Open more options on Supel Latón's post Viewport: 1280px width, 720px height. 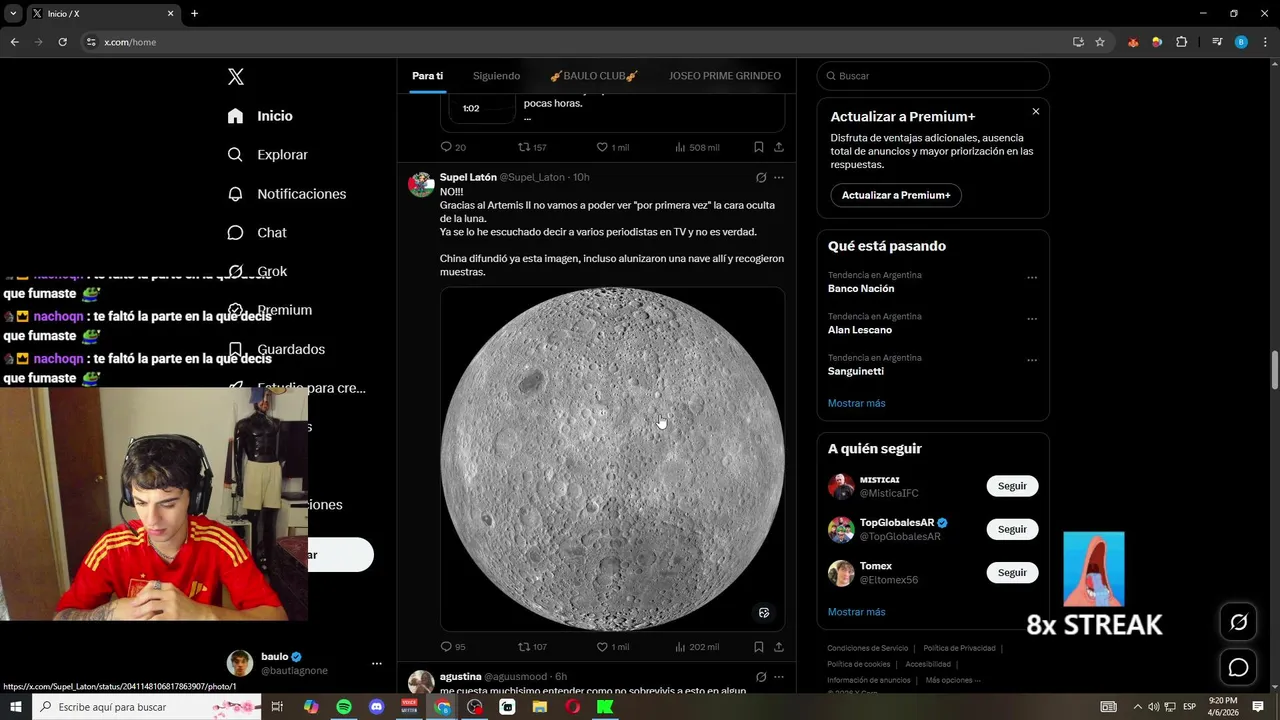(x=779, y=177)
